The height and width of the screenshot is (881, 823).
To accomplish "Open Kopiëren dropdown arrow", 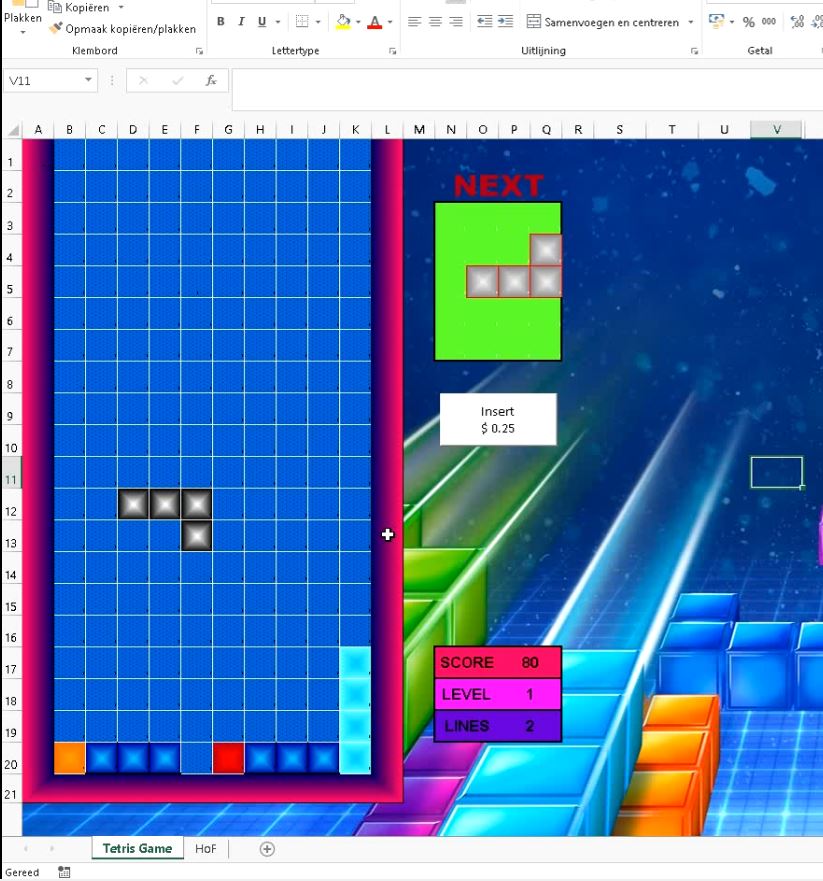I will (121, 7).
